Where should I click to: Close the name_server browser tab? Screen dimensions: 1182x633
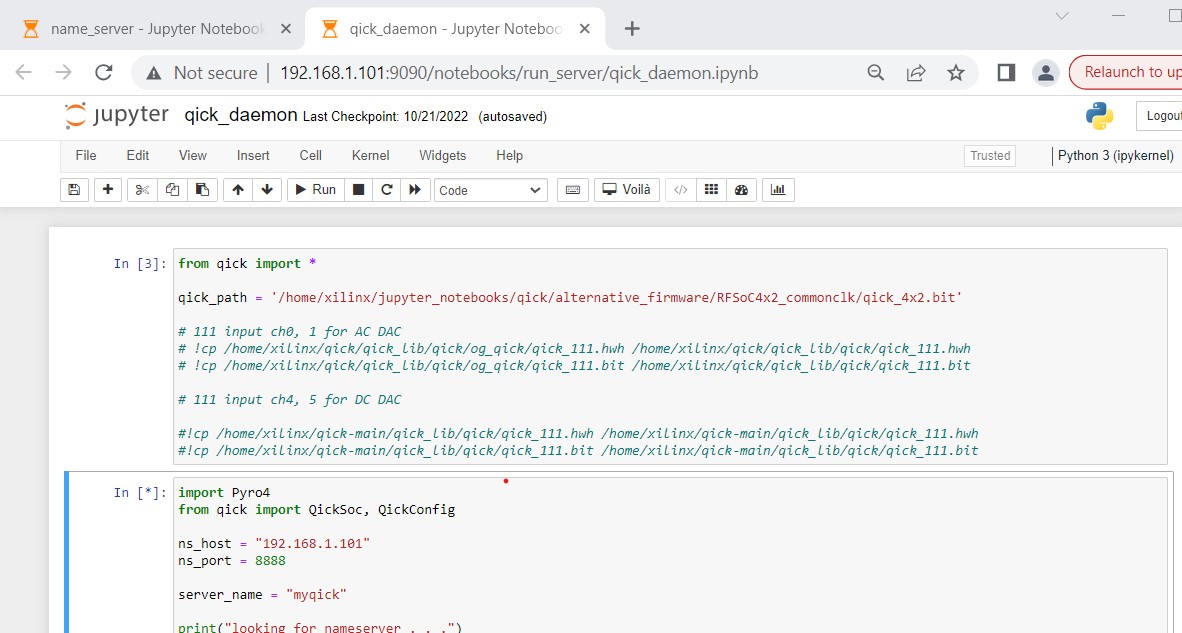click(x=286, y=29)
